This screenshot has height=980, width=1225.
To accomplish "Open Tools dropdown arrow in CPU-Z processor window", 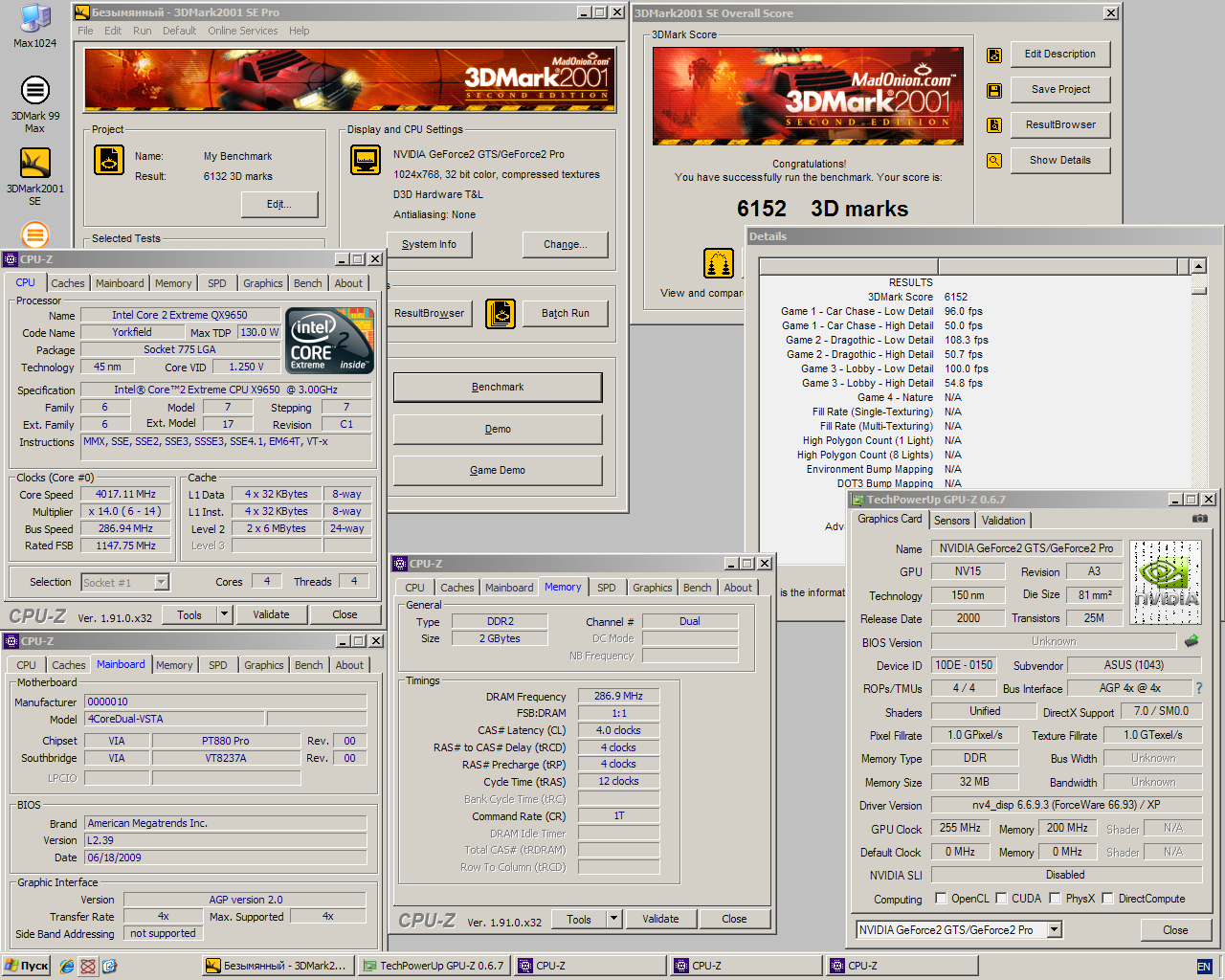I will pyautogui.click(x=225, y=614).
